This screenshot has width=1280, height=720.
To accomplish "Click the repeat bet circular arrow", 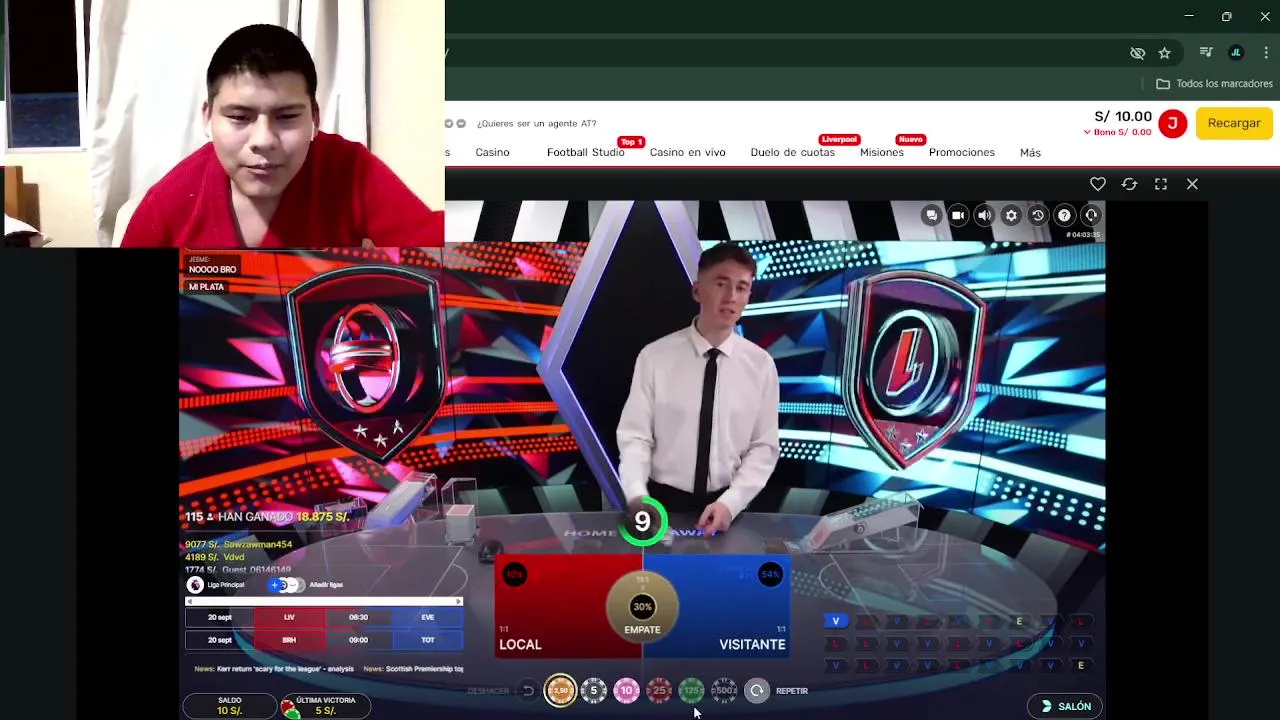I will [x=757, y=690].
